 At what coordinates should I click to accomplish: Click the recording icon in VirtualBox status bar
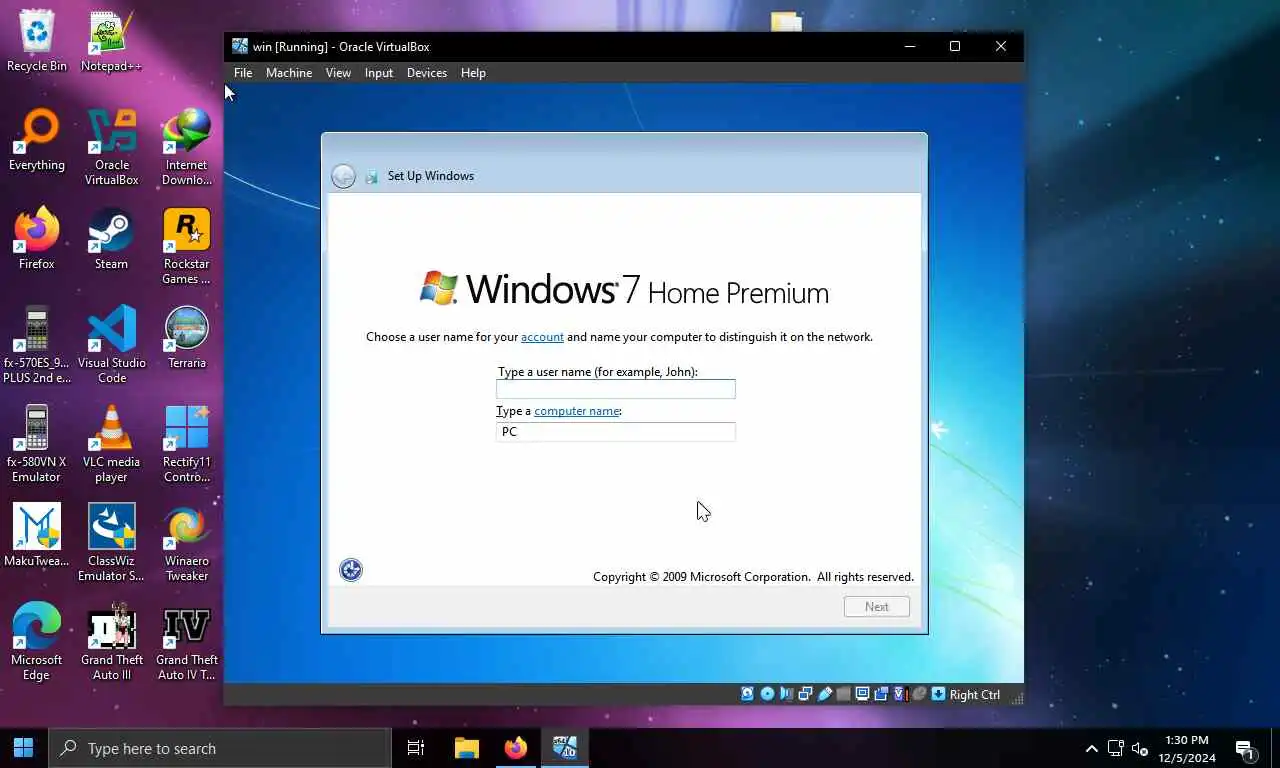click(881, 694)
